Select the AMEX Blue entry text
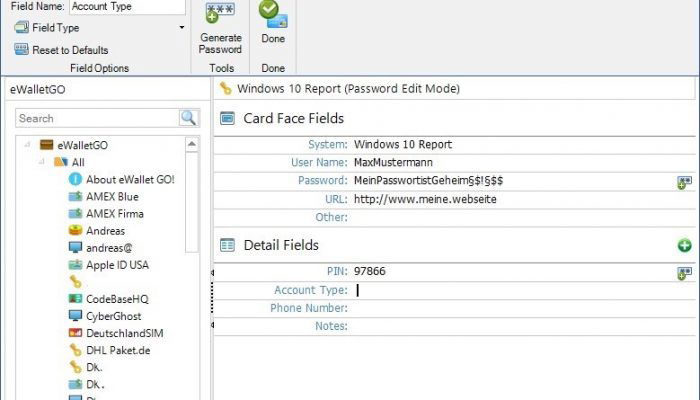Viewport: 700px width, 400px height. 112,196
